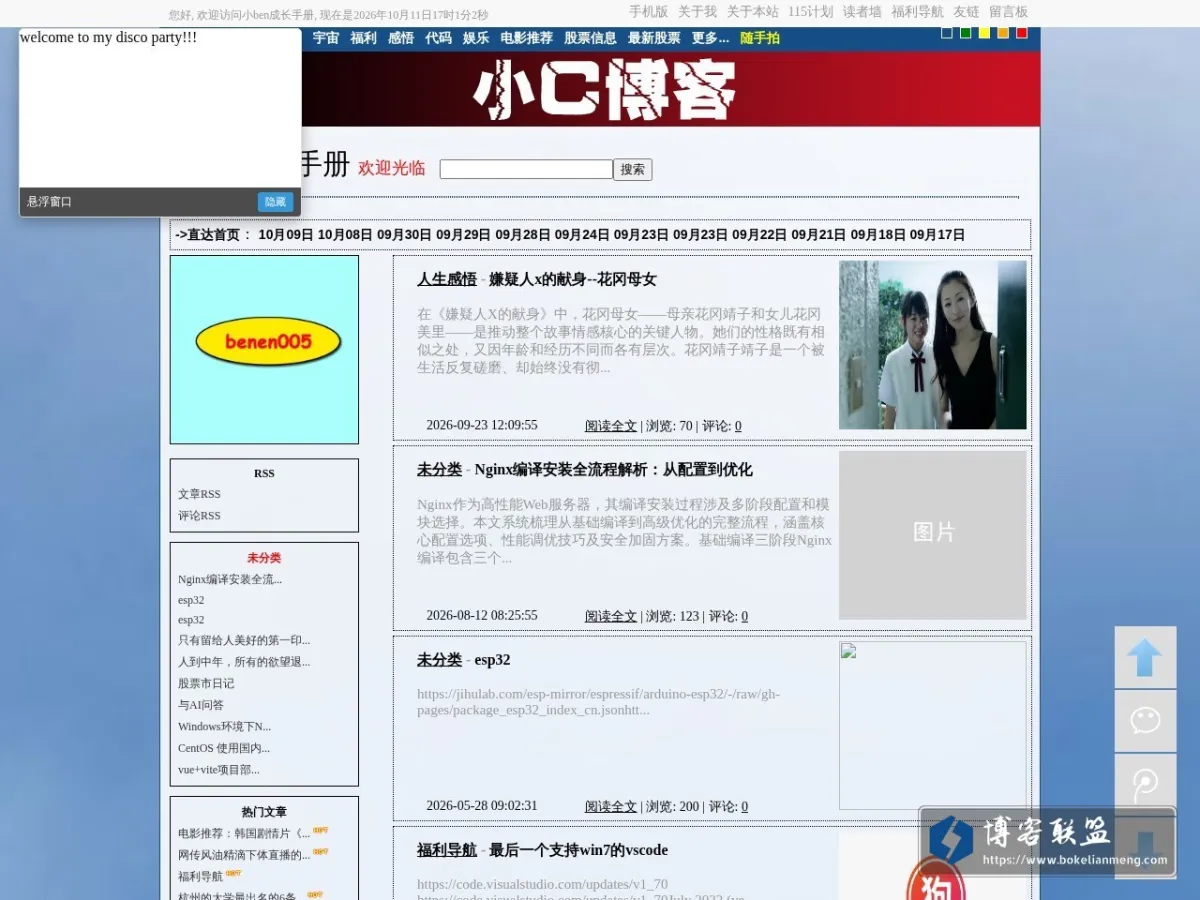Open 评论RSS feed link

click(x=199, y=516)
